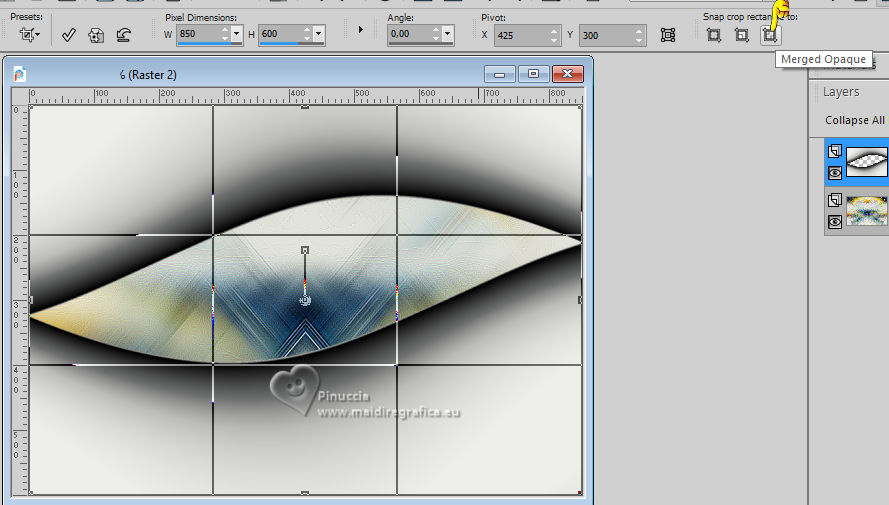
Task: Click the PaintShop Pro icon in image window title
Action: coord(19,74)
